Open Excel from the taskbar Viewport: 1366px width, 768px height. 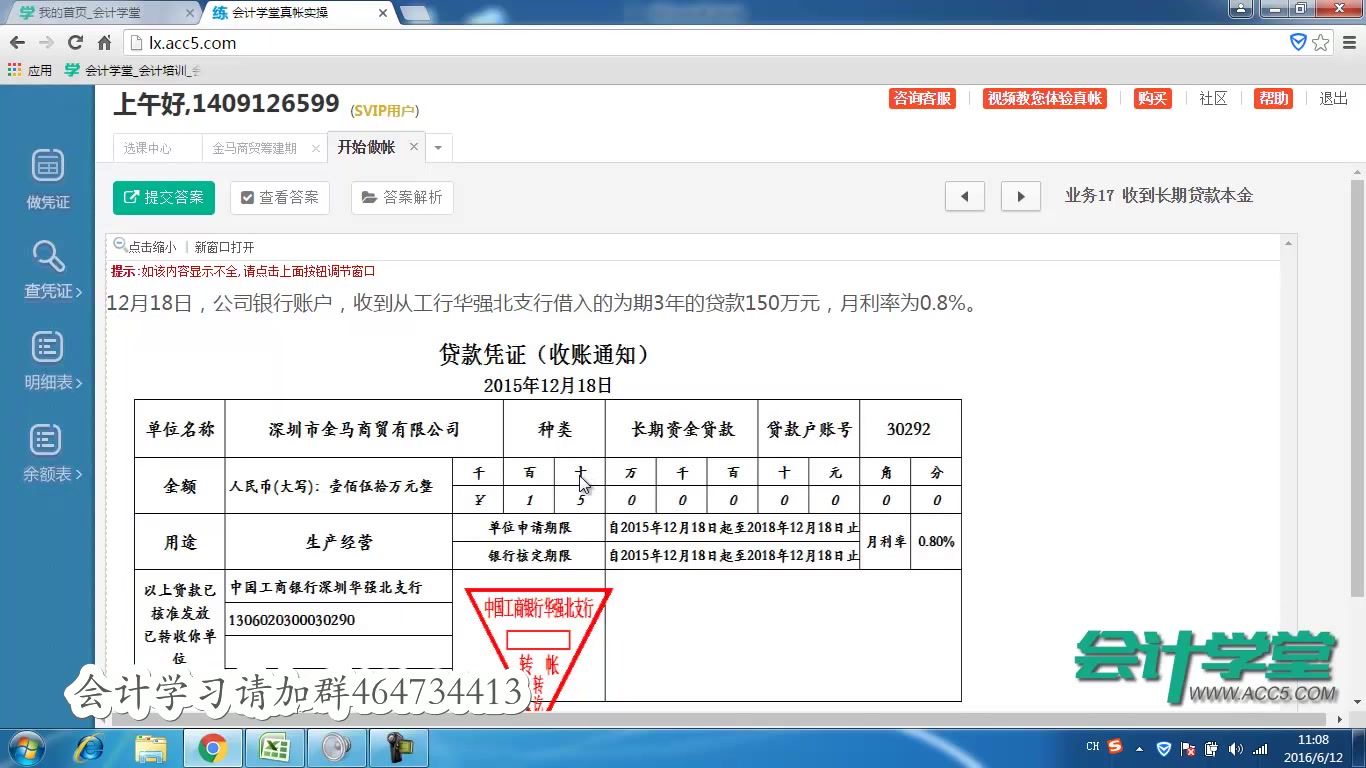tap(275, 747)
